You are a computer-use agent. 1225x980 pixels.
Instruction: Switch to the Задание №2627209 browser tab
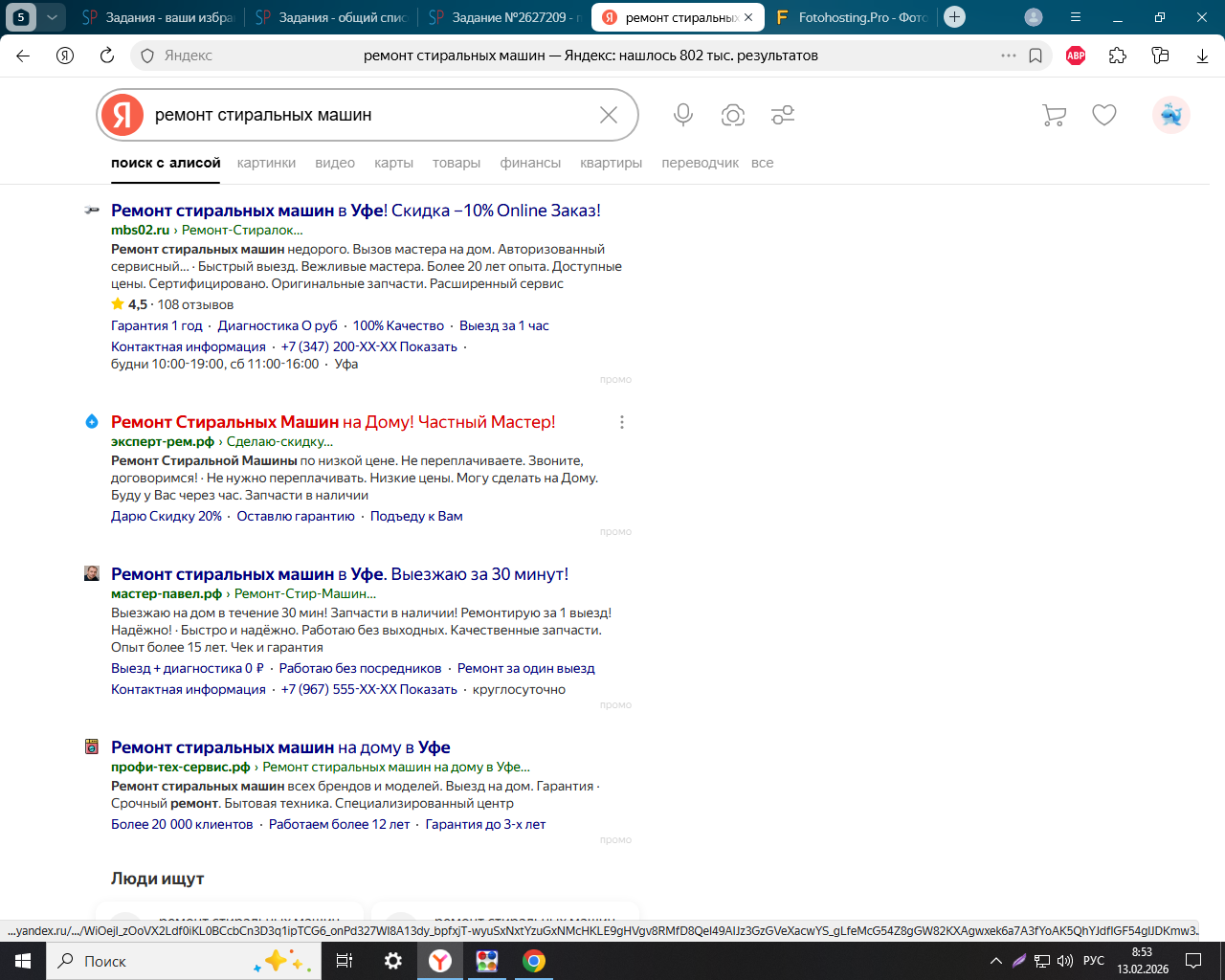[504, 17]
